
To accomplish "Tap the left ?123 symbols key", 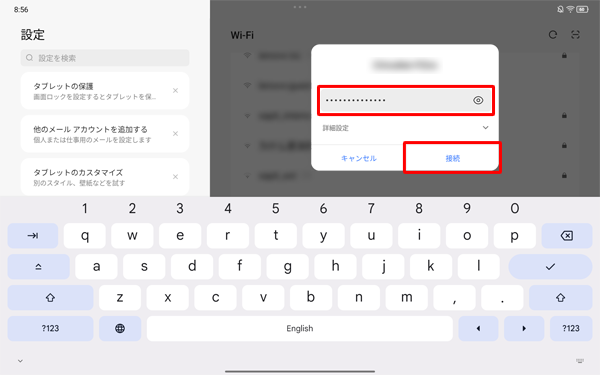I will click(51, 328).
